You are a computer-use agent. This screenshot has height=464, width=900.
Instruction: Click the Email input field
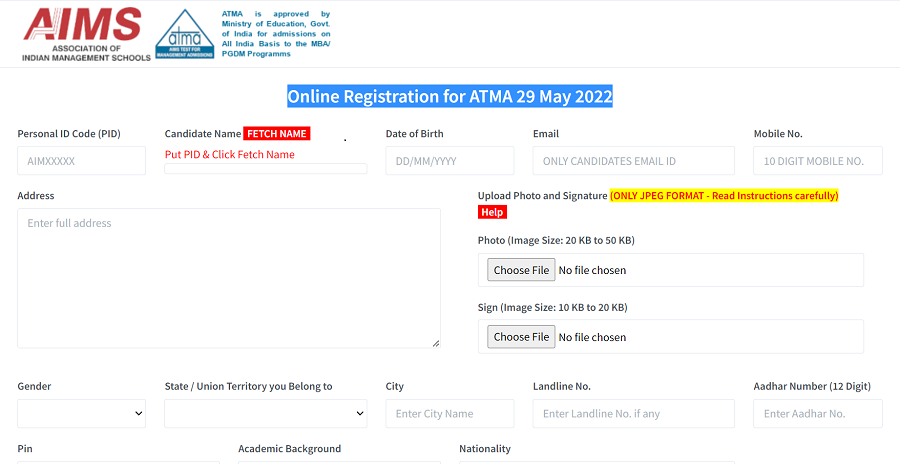pos(633,160)
